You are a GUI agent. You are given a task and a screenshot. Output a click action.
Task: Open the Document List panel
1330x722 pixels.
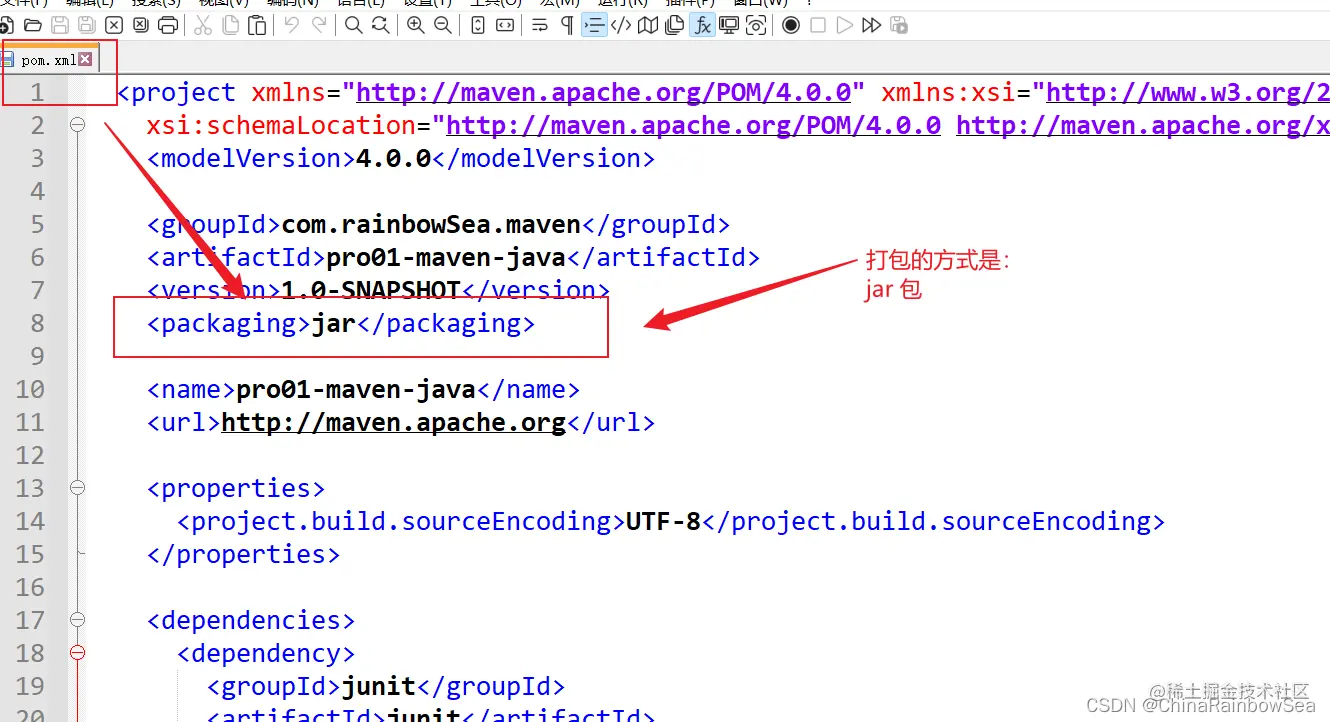coord(675,25)
